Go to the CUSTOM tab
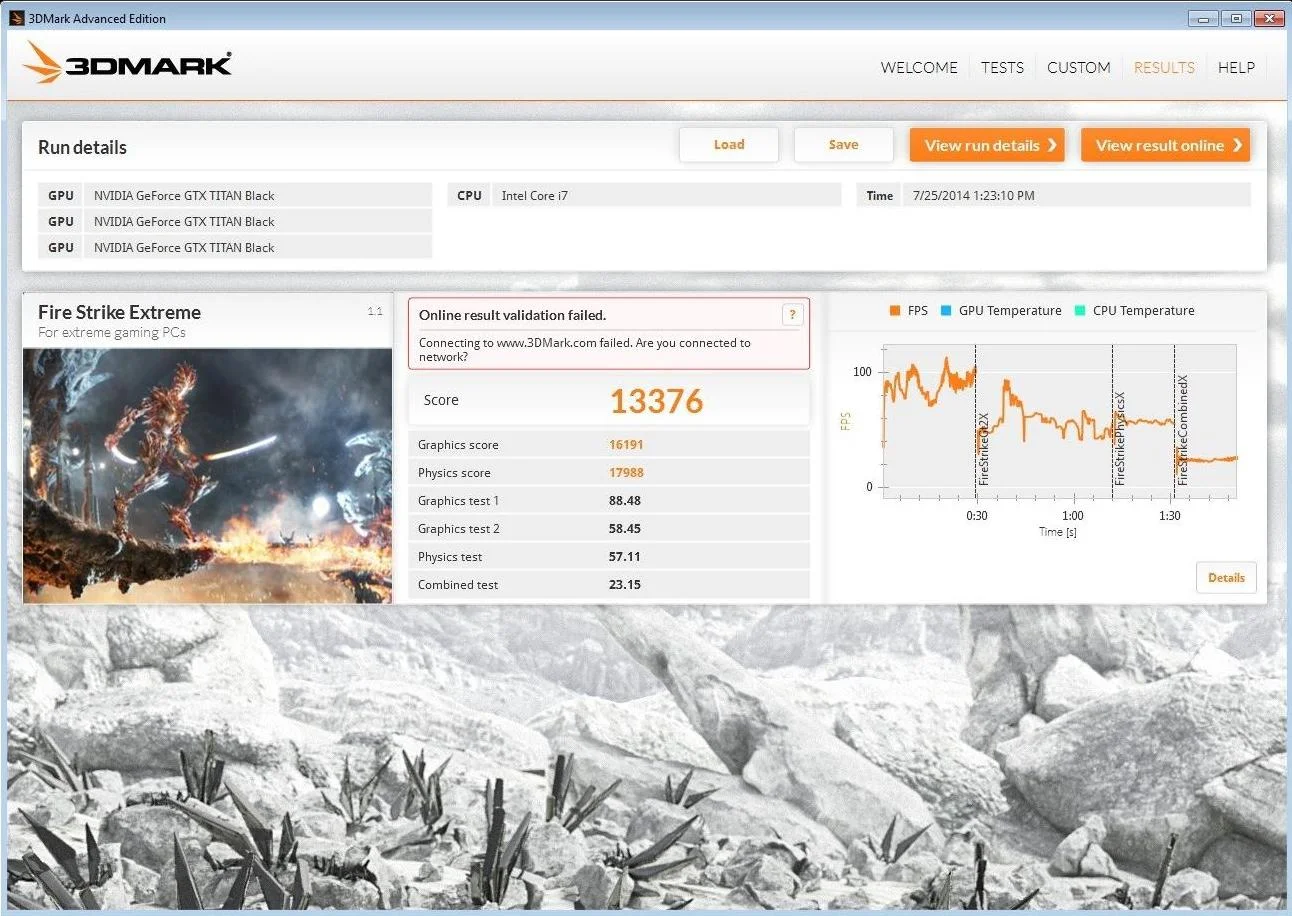This screenshot has width=1292, height=916. tap(1079, 67)
